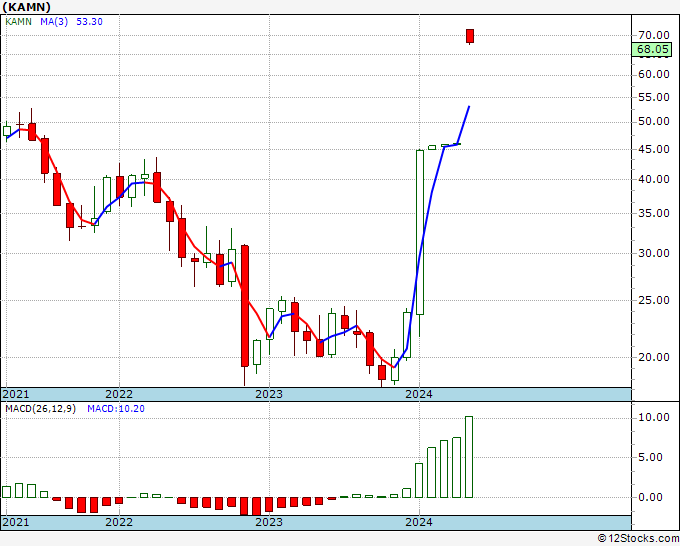Click the 60.00 price axis label

(654, 75)
